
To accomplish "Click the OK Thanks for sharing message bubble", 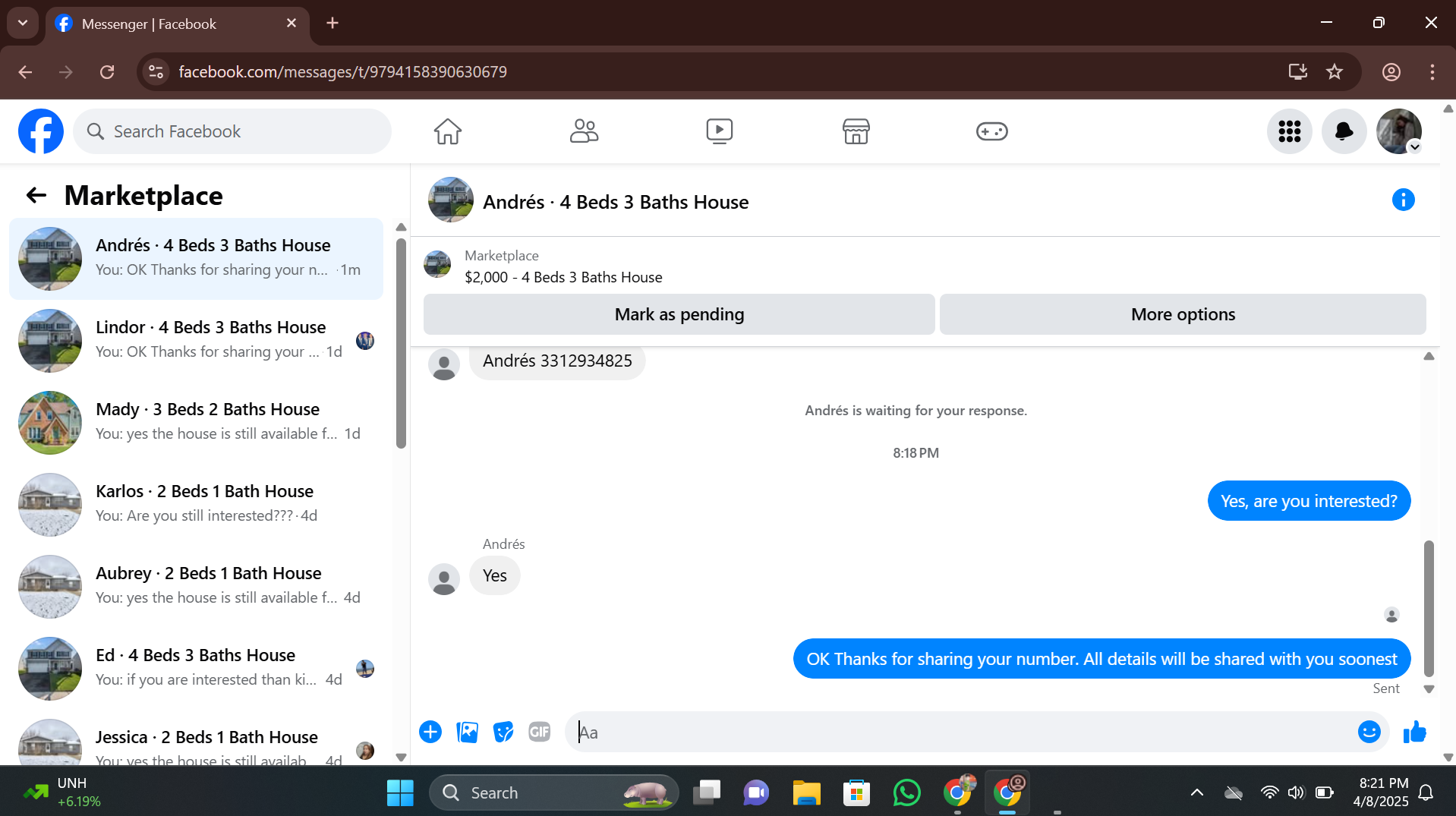I will click(x=1101, y=659).
